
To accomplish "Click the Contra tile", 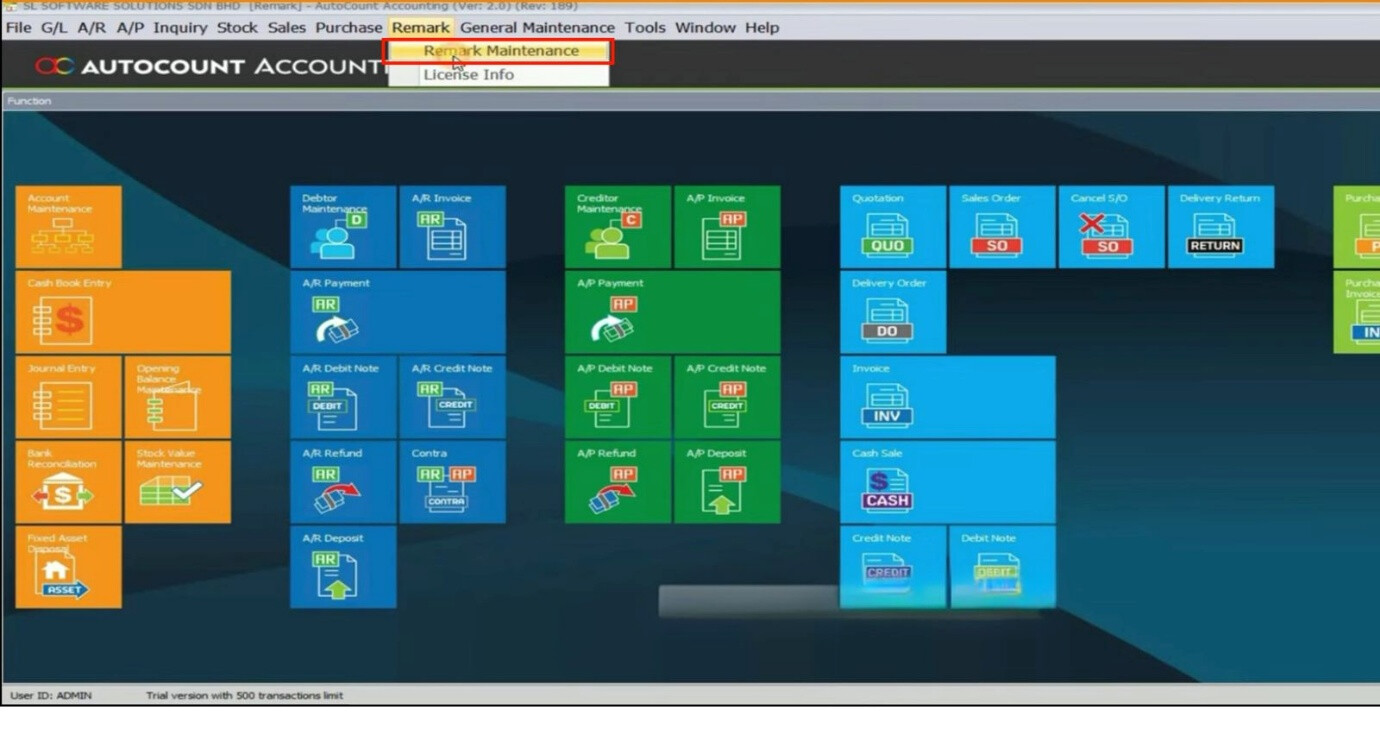I will [452, 482].
